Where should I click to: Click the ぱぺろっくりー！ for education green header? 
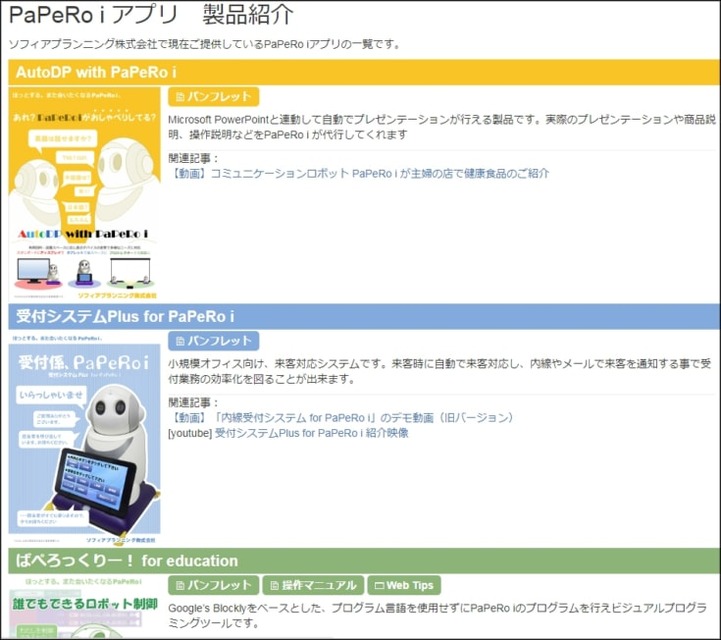tap(364, 560)
